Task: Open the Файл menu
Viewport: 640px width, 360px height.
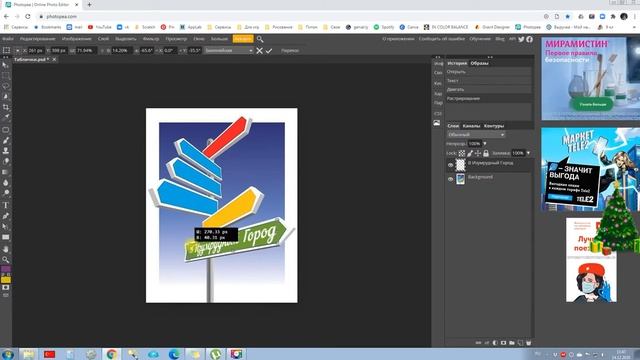Action: pos(8,39)
